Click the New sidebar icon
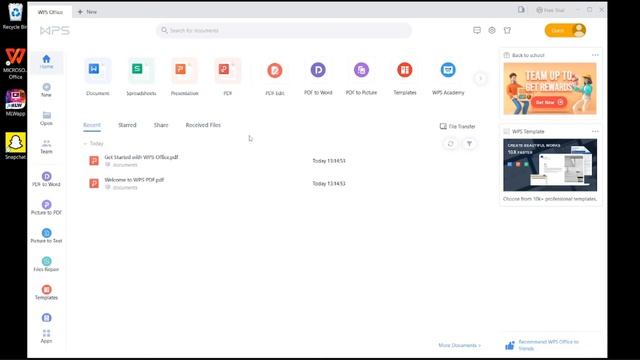The width and height of the screenshot is (640, 360). 47,90
